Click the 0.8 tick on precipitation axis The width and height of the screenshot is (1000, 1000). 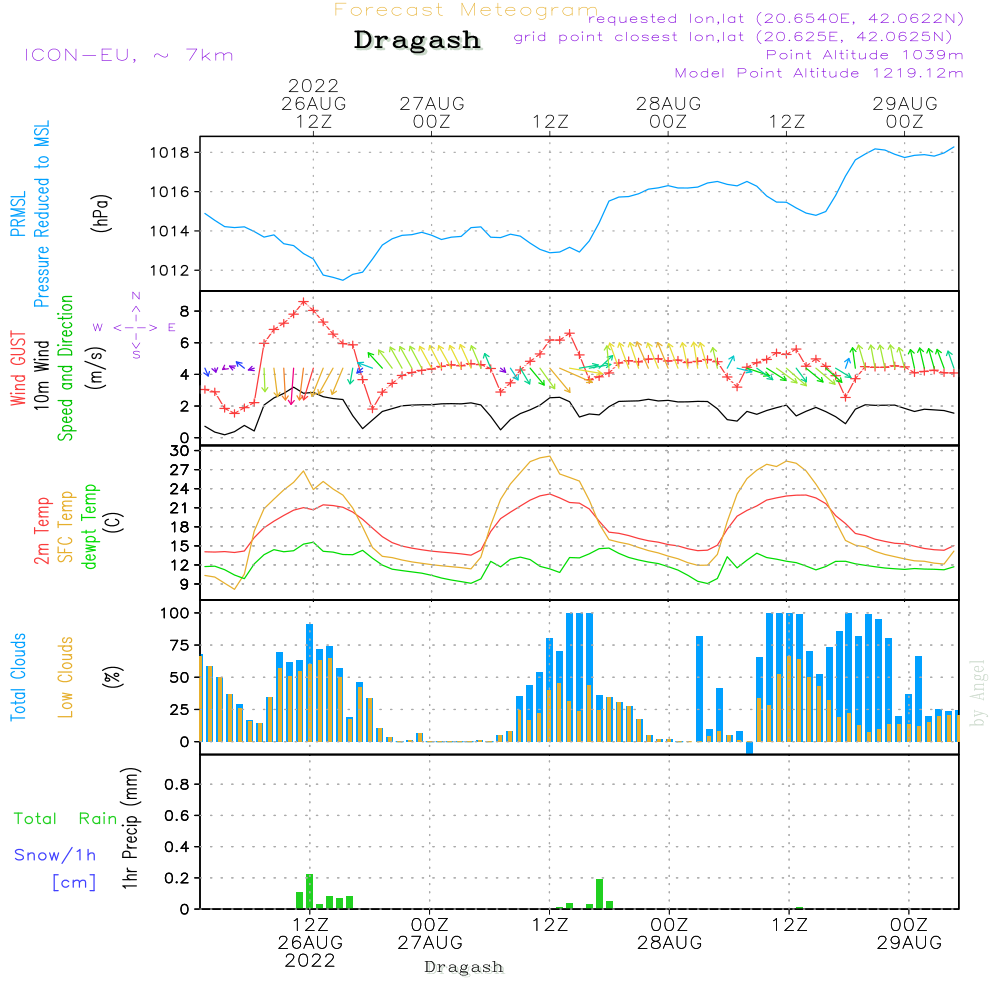[177, 784]
